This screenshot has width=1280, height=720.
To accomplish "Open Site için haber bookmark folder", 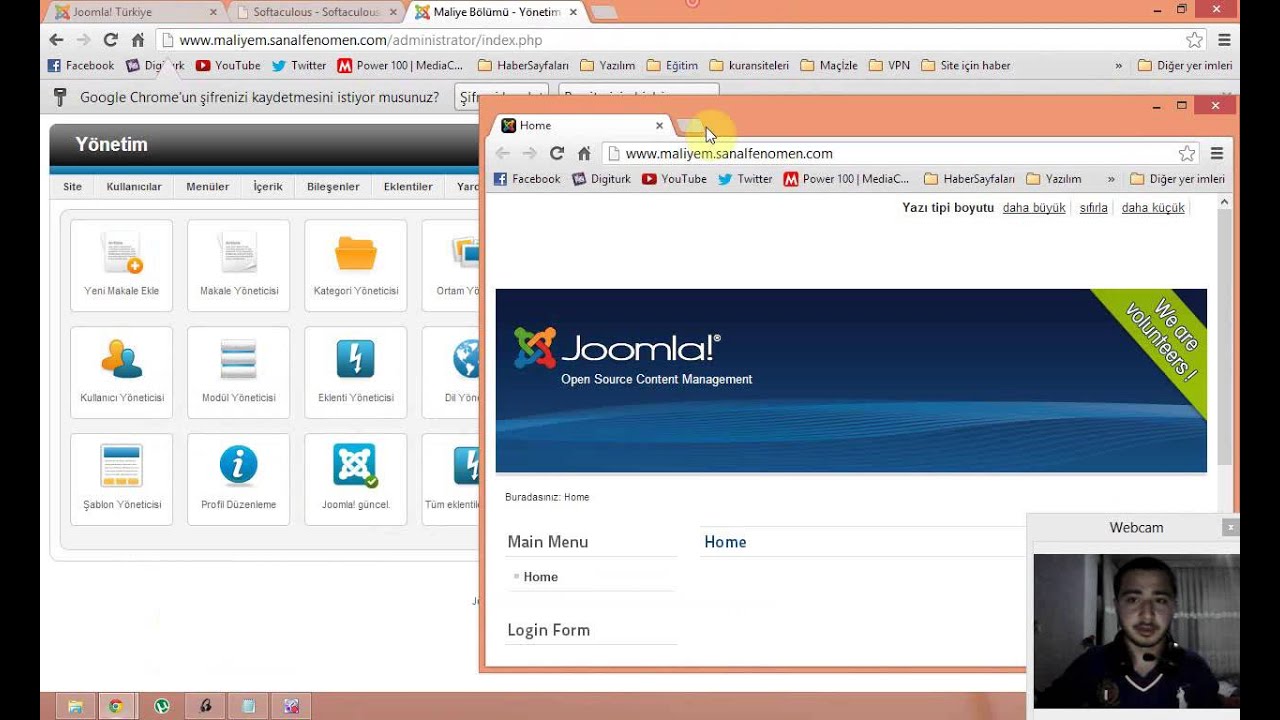I will pyautogui.click(x=965, y=65).
